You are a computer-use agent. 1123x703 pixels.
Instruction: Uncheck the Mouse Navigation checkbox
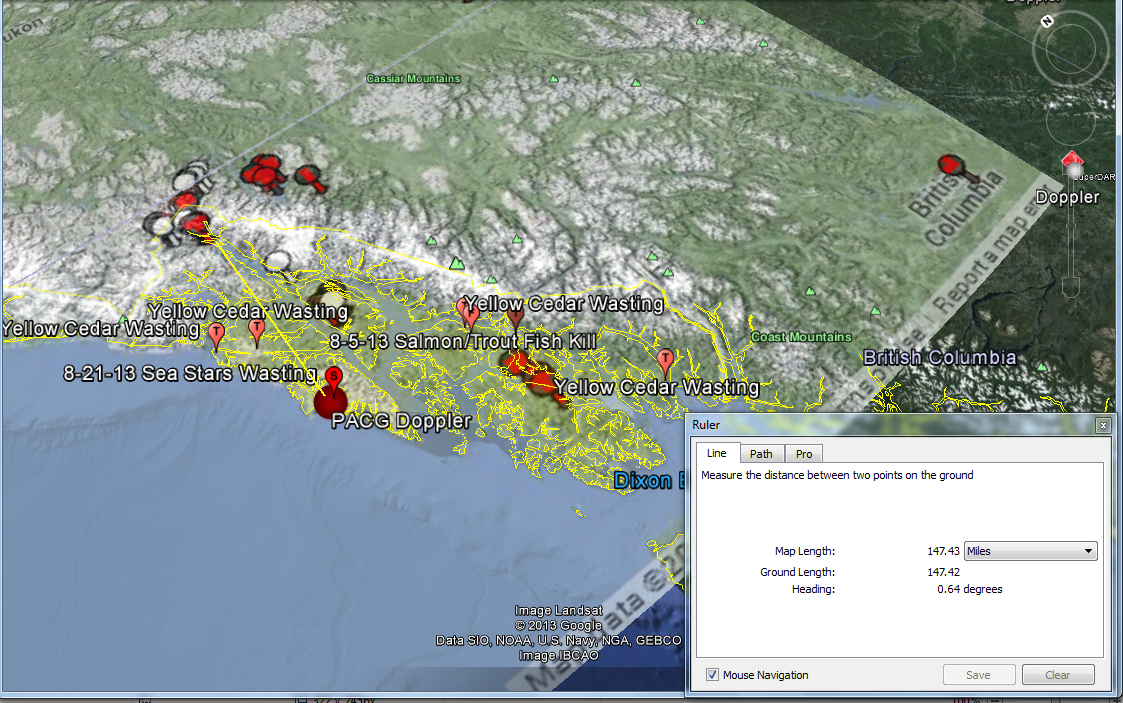pos(712,675)
